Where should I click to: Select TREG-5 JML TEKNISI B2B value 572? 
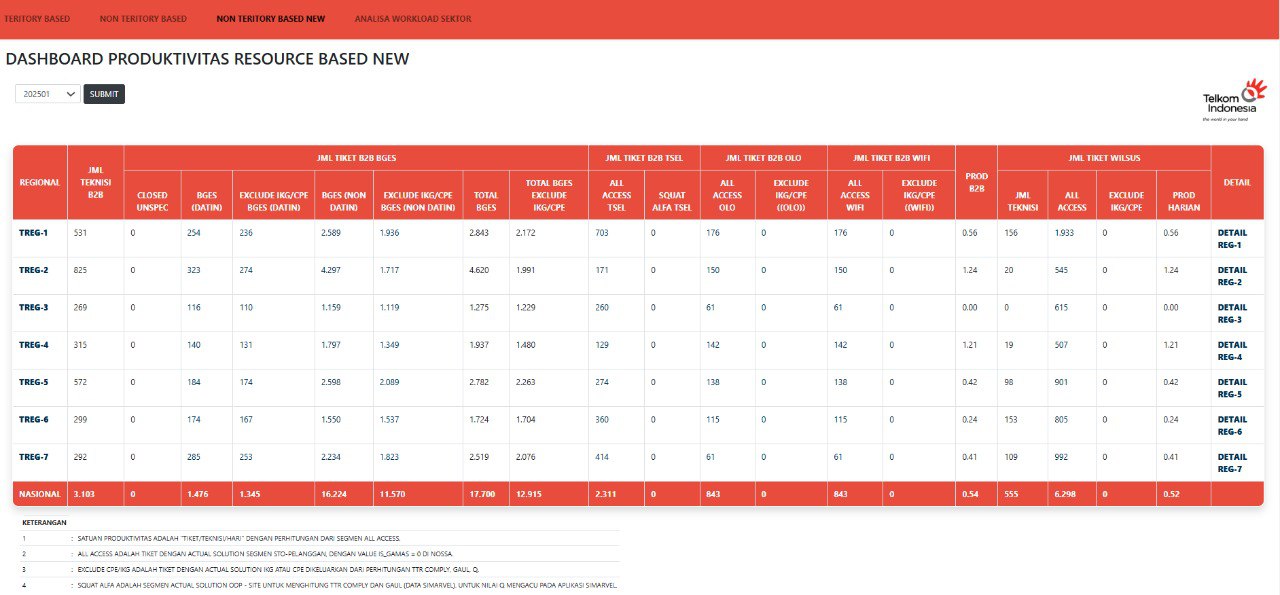81,382
